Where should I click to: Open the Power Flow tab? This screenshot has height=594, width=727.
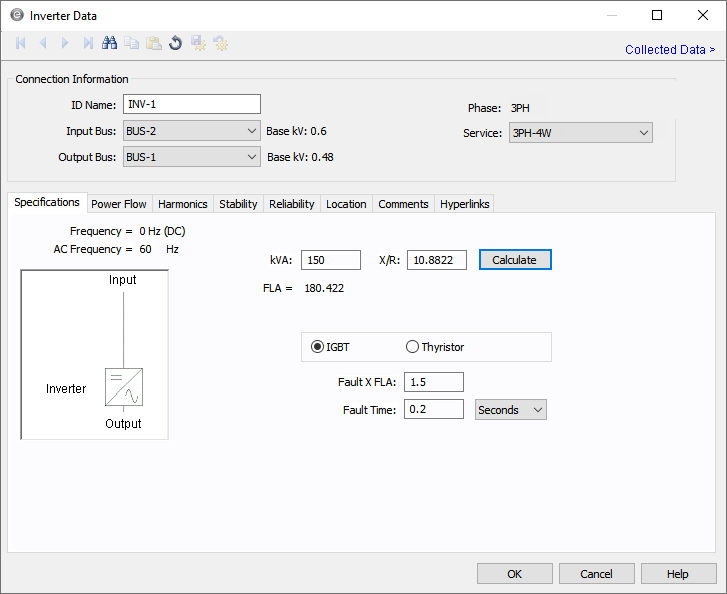click(x=119, y=204)
